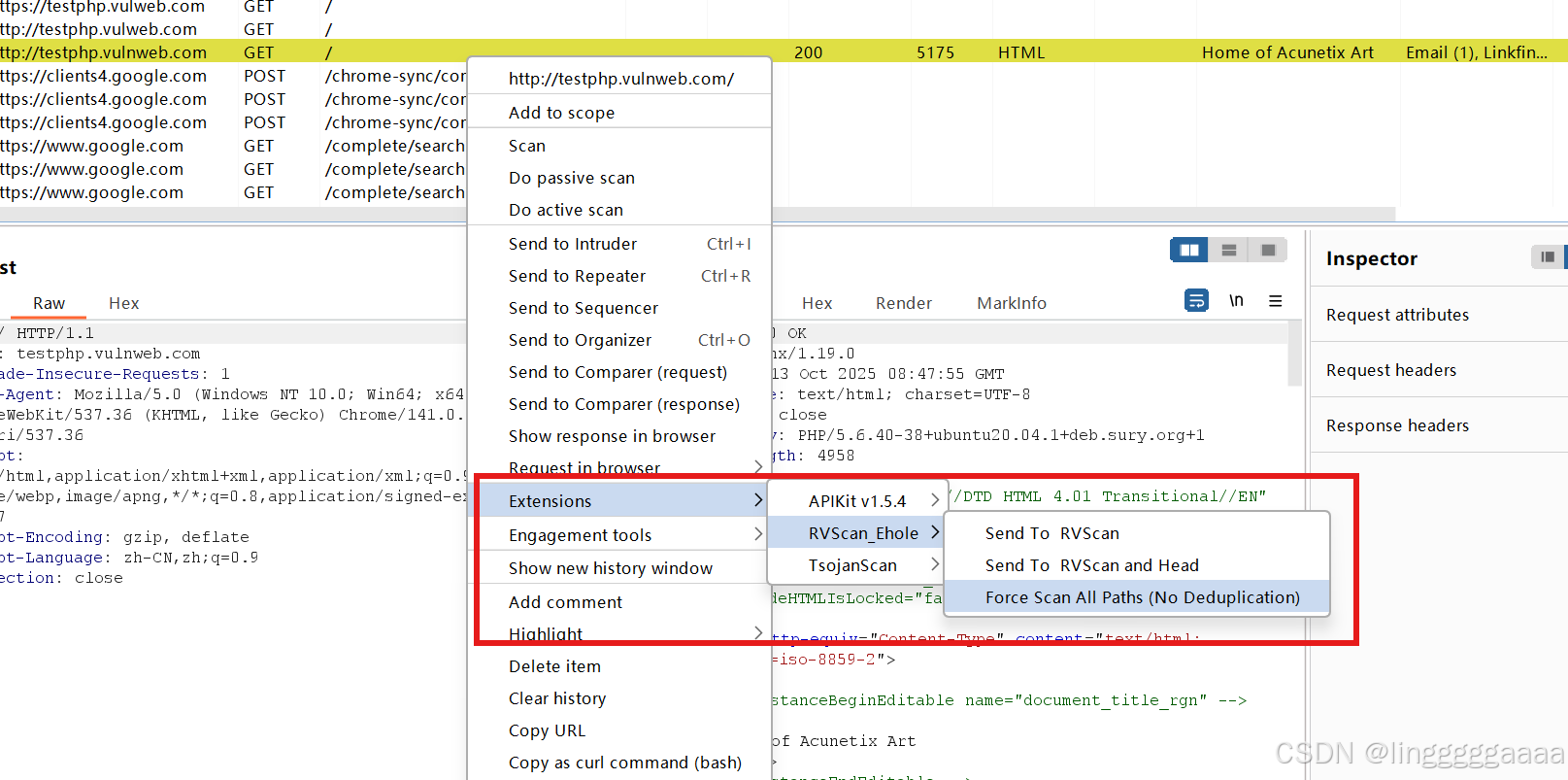Choose Force Scan All Paths (No Deduplication)

point(1136,597)
